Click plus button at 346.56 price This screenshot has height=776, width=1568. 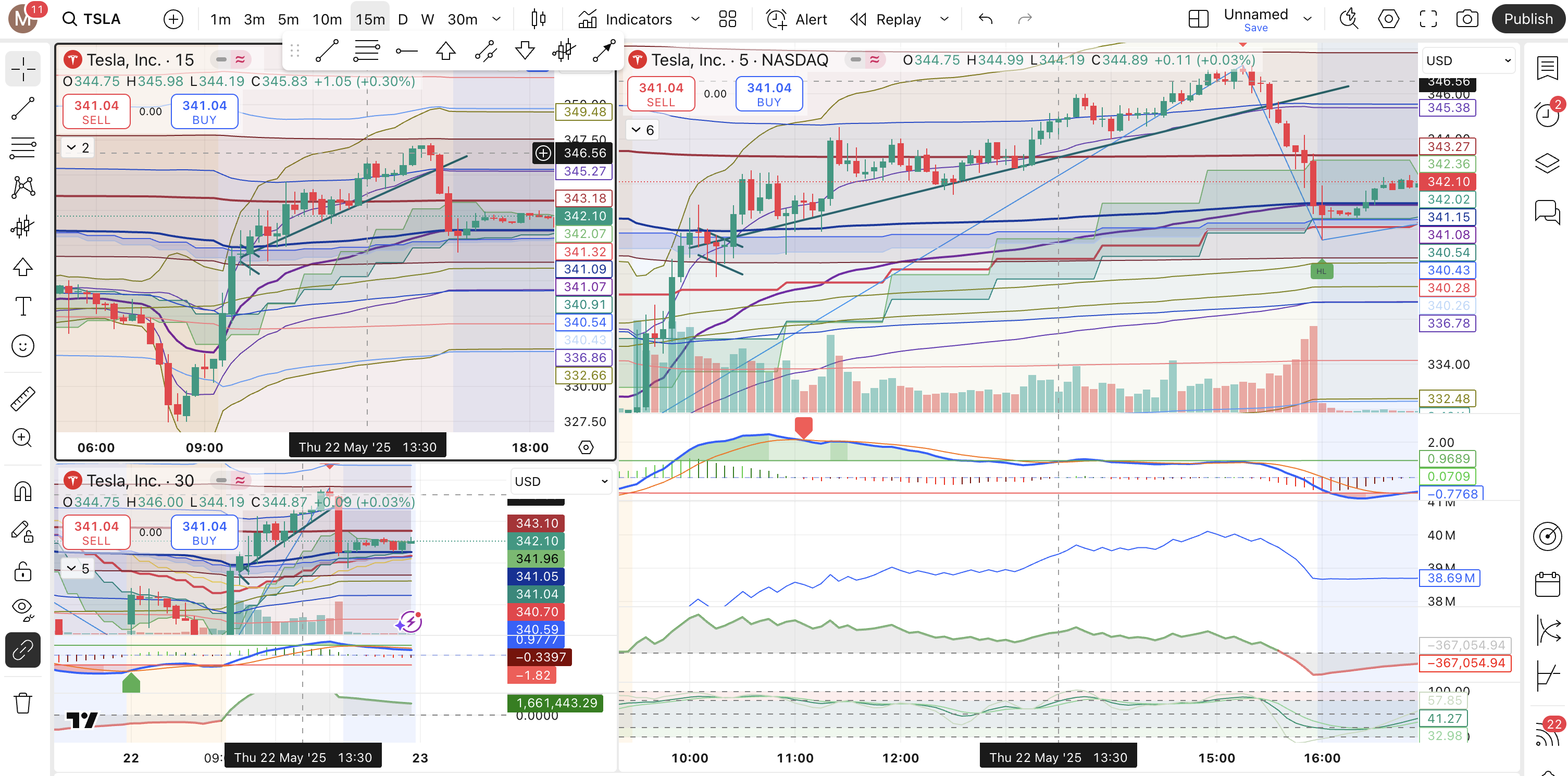[x=542, y=153]
